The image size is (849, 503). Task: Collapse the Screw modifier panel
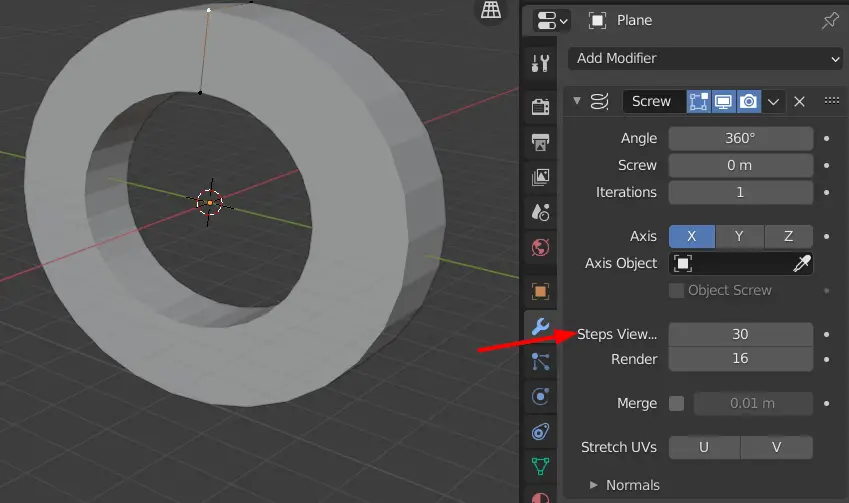(577, 101)
